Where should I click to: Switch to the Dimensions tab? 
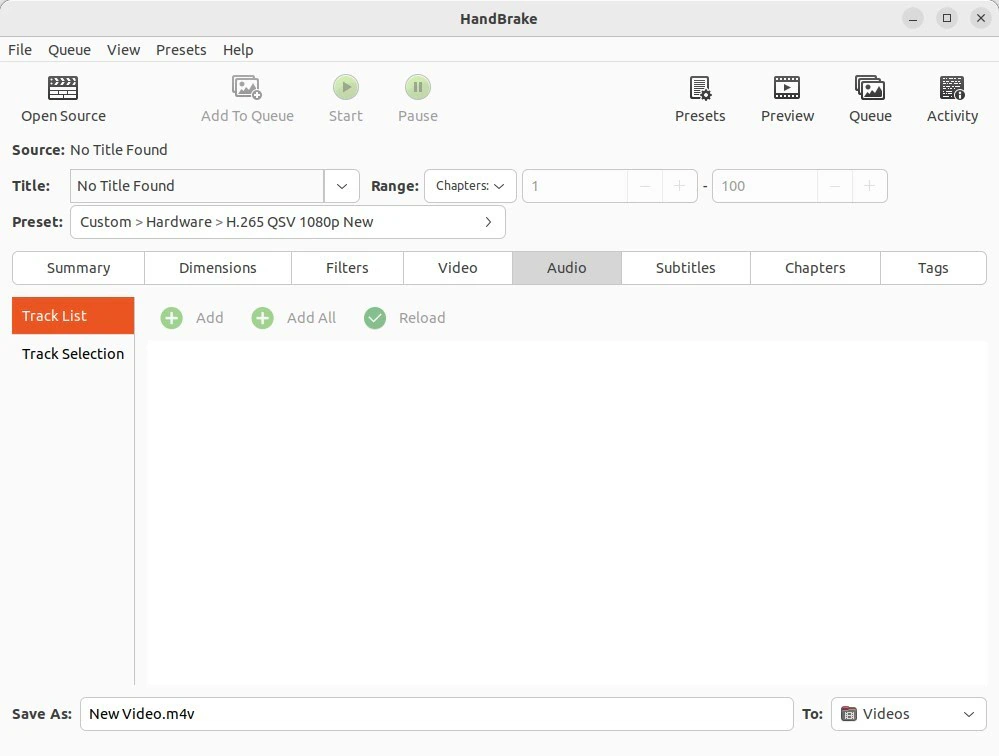218,267
